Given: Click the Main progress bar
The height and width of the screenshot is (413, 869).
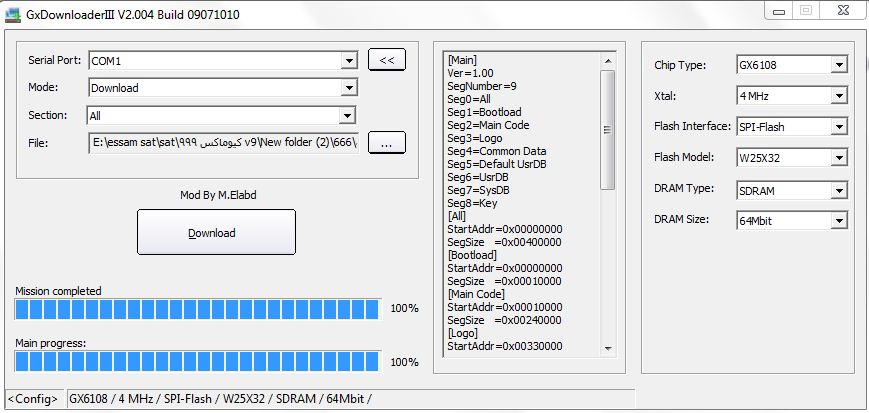Looking at the screenshot, I should tap(198, 361).
